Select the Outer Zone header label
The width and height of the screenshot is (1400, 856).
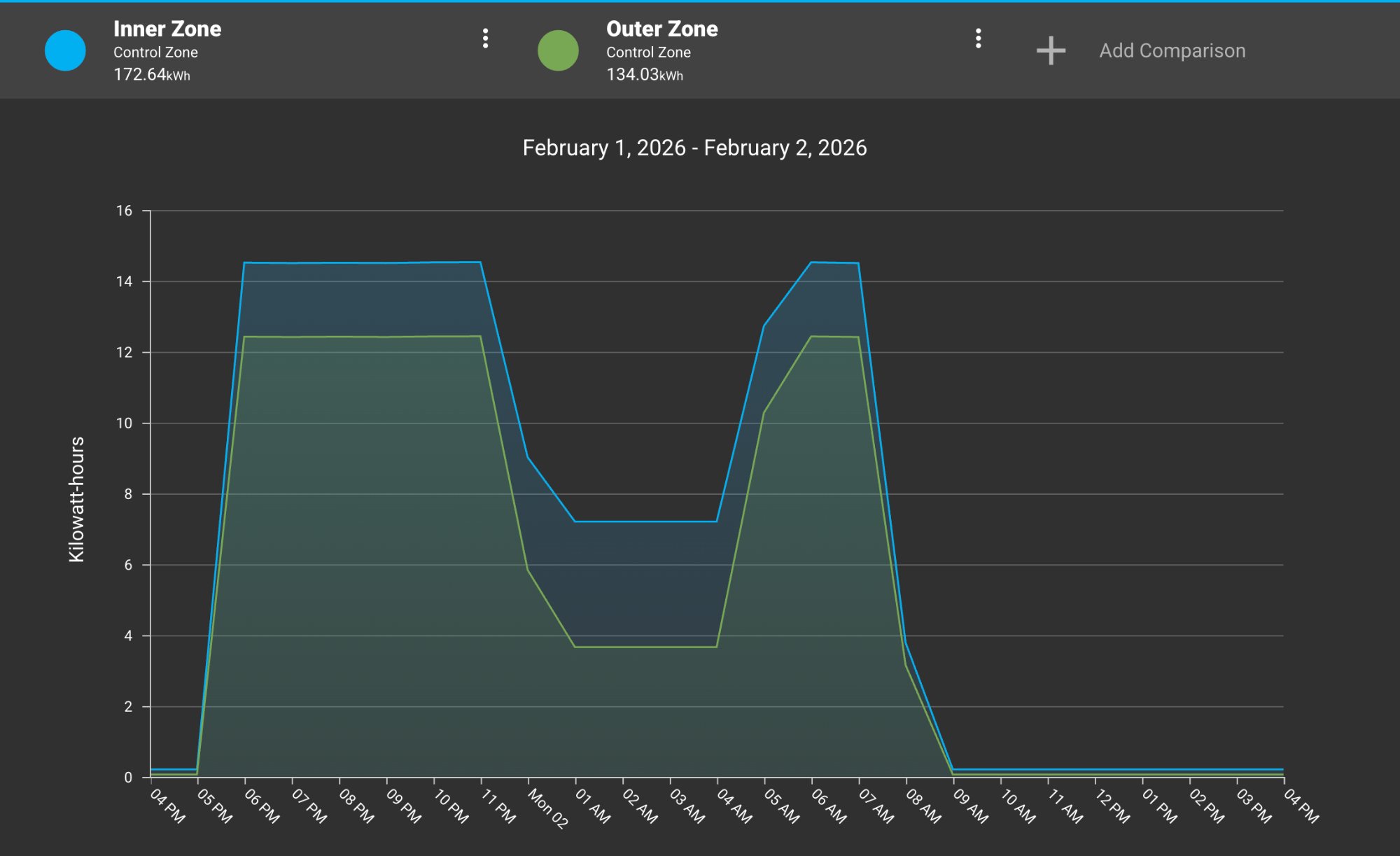click(661, 29)
